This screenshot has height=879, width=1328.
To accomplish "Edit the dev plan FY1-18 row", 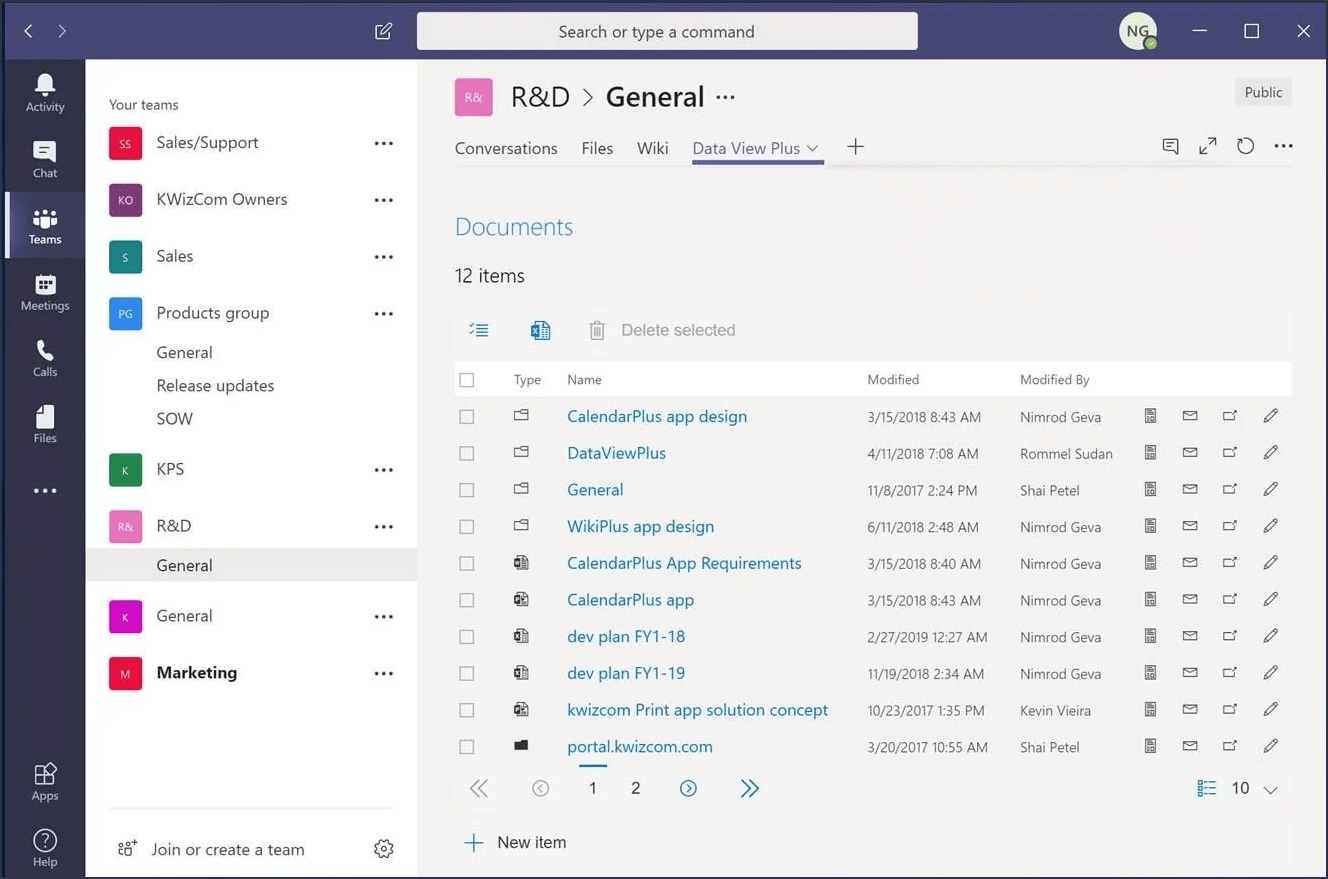I will [1270, 636].
